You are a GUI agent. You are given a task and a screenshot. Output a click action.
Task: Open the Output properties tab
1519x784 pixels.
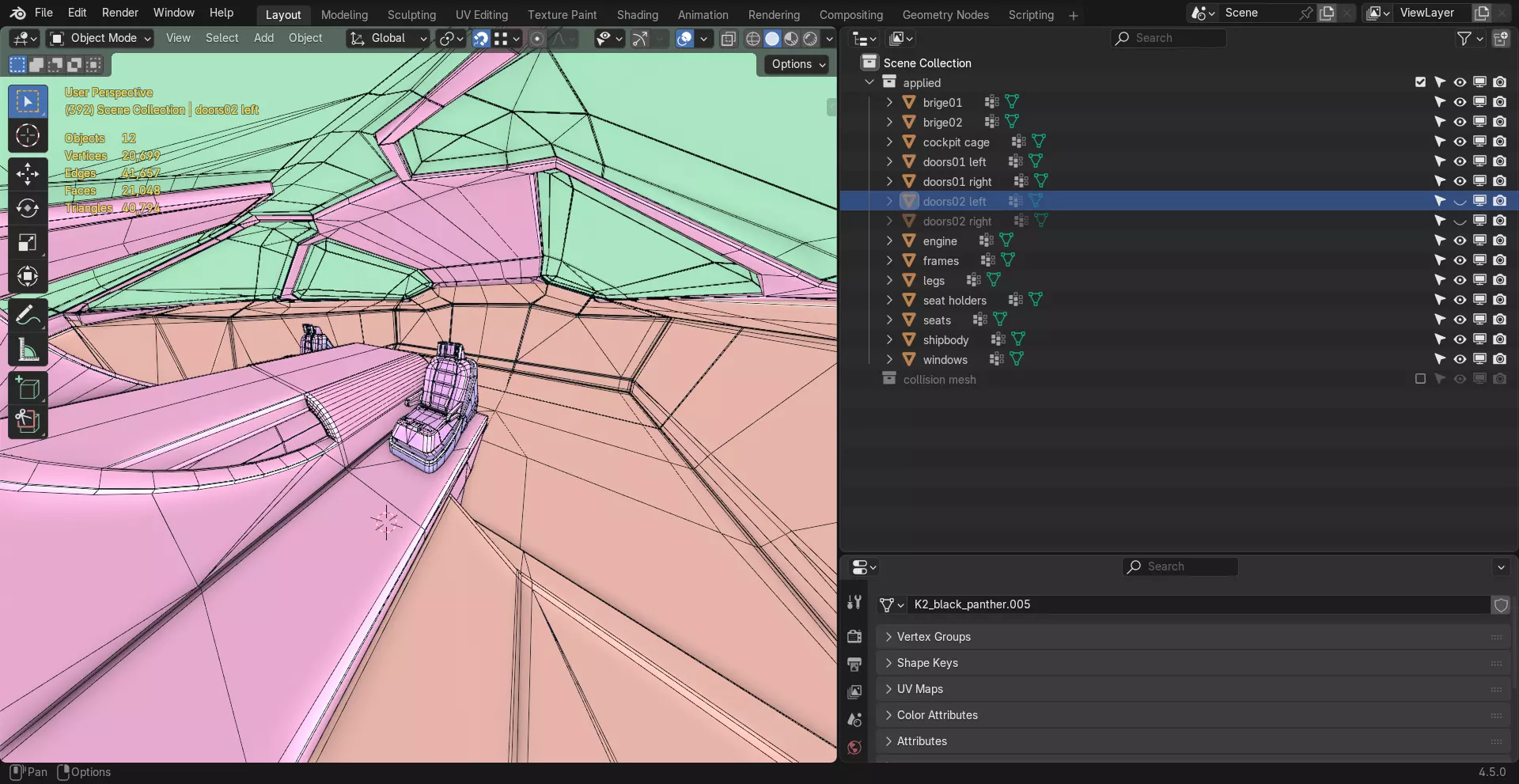[854, 664]
